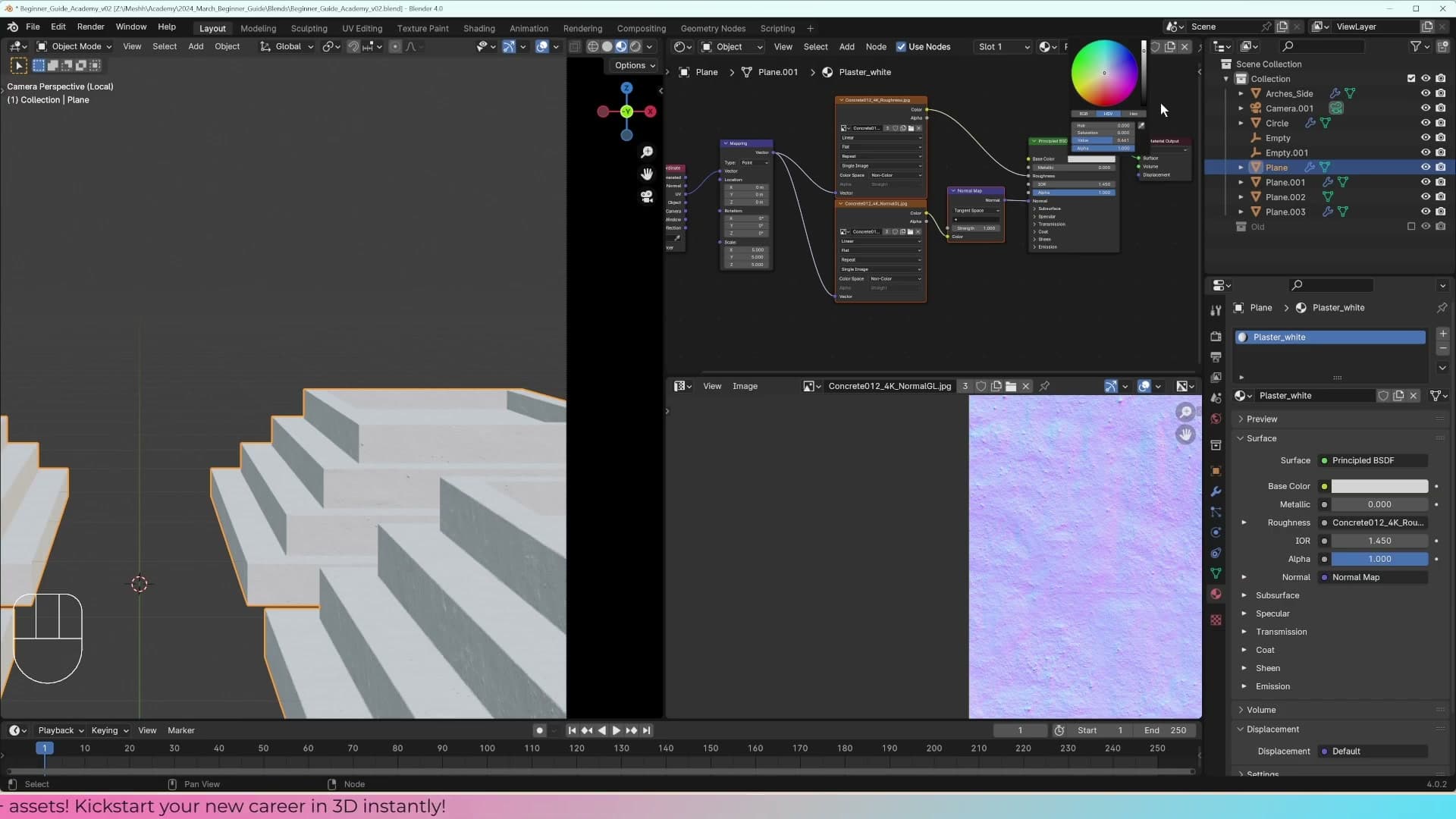Open the Object Mode dropdown
Viewport: 1456px width, 819px height.
tap(74, 47)
